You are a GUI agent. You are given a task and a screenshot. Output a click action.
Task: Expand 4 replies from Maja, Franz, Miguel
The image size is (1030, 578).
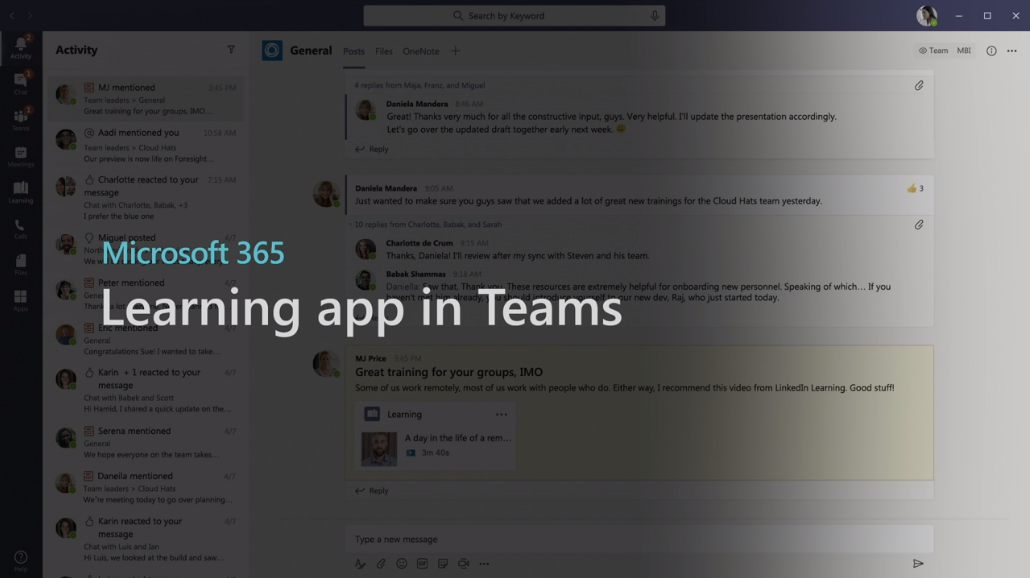click(419, 85)
